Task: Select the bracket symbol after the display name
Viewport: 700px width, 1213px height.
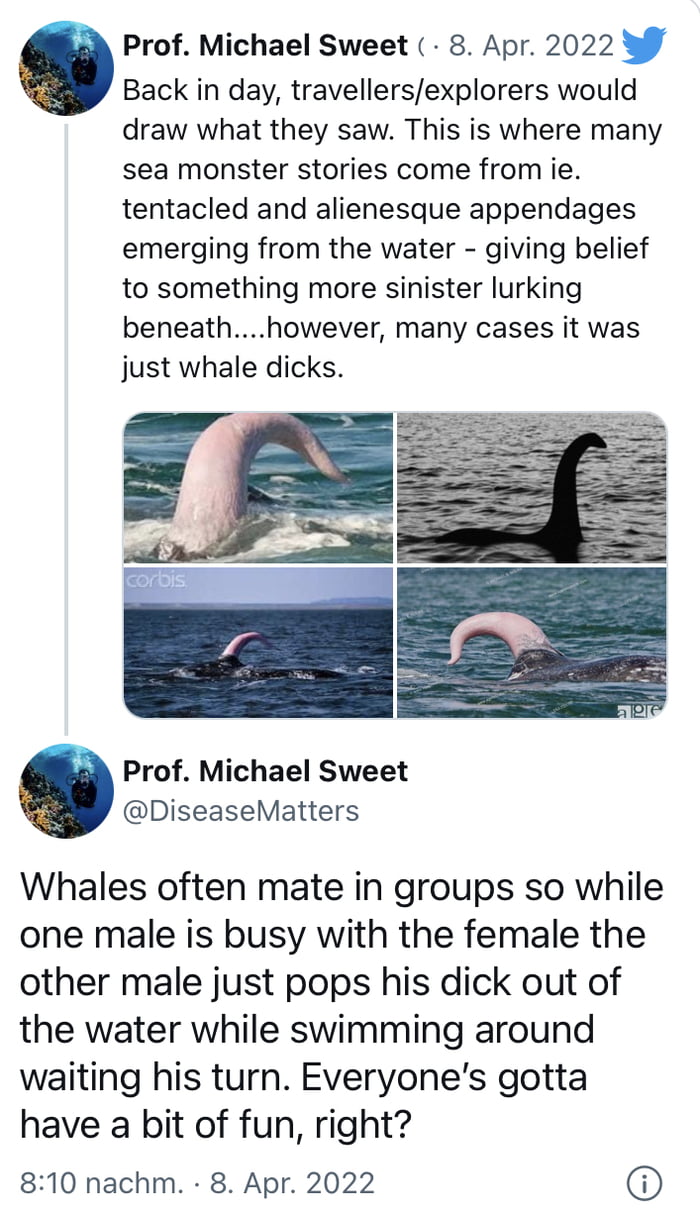Action: coord(423,44)
